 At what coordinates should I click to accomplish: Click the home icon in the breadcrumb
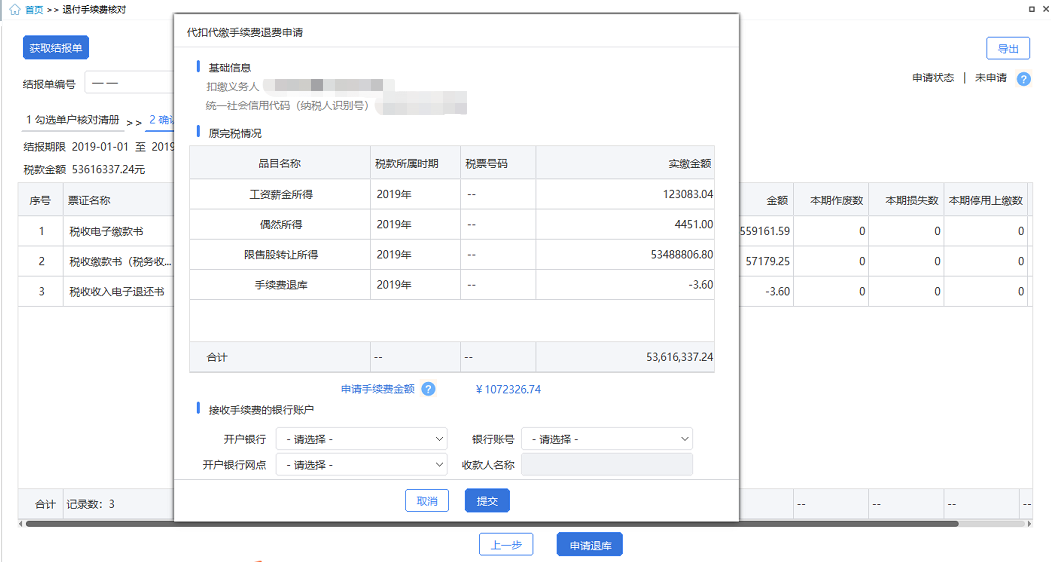click(14, 9)
